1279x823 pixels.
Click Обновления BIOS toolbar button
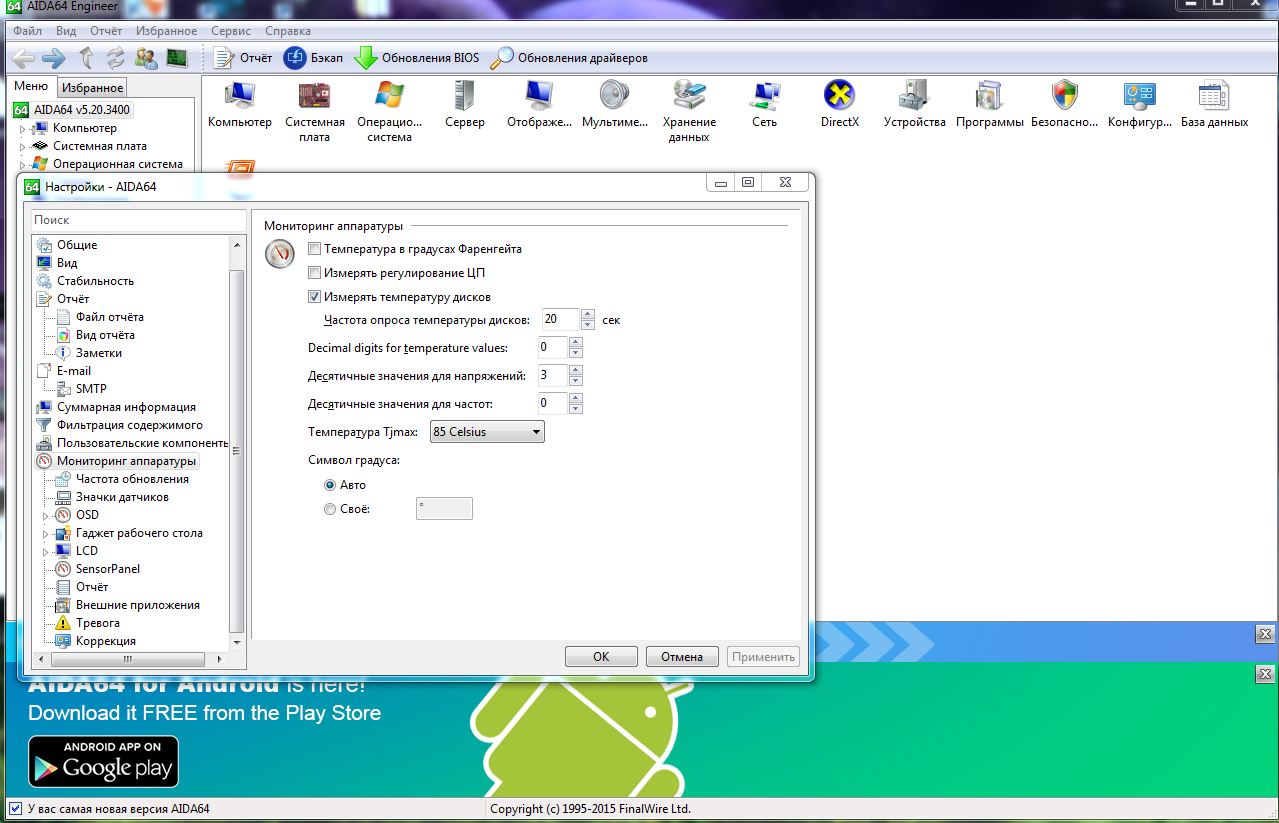pos(417,58)
